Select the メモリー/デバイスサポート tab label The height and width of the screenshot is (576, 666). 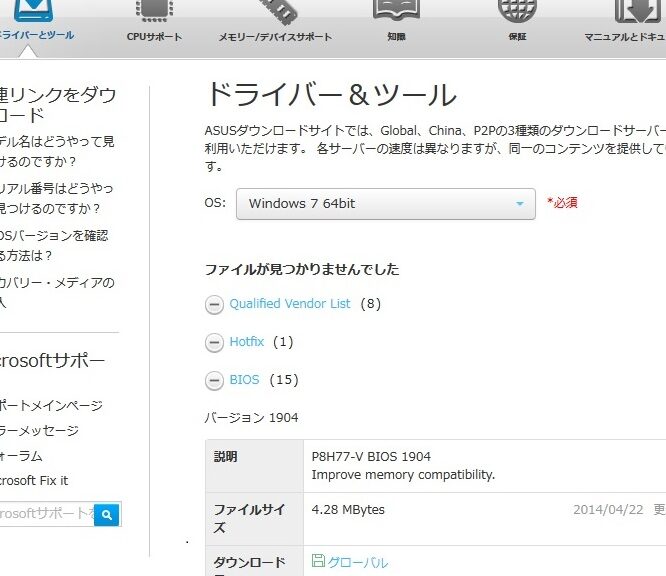(275, 37)
